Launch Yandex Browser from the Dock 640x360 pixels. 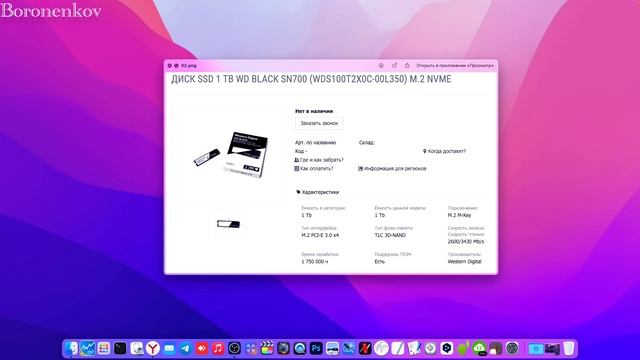pyautogui.click(x=153, y=348)
